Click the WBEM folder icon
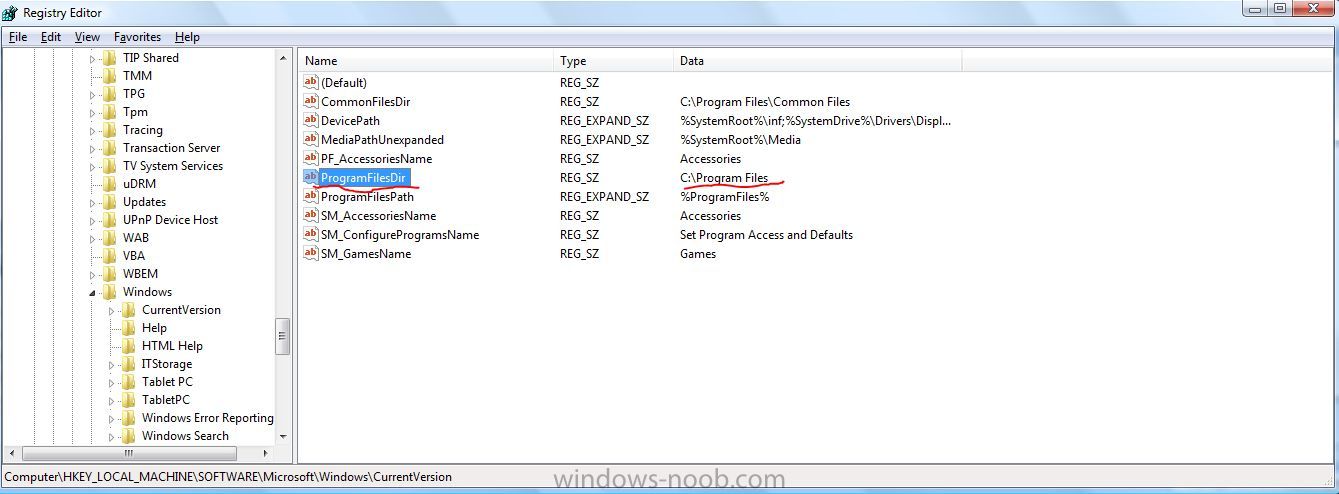Screen dimensions: 1339x494 (x=110, y=274)
